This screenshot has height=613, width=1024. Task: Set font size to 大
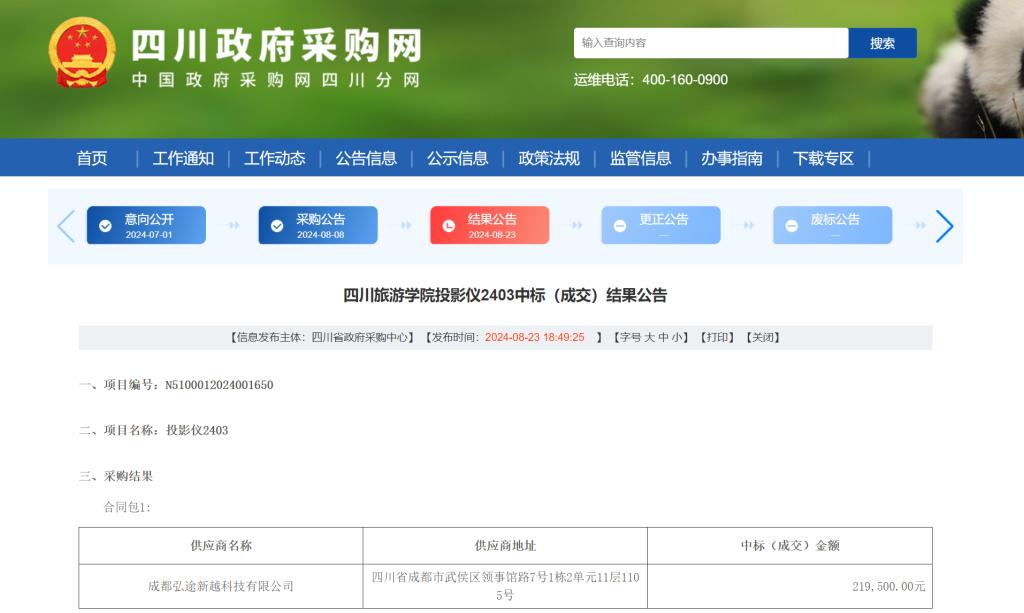click(x=649, y=338)
